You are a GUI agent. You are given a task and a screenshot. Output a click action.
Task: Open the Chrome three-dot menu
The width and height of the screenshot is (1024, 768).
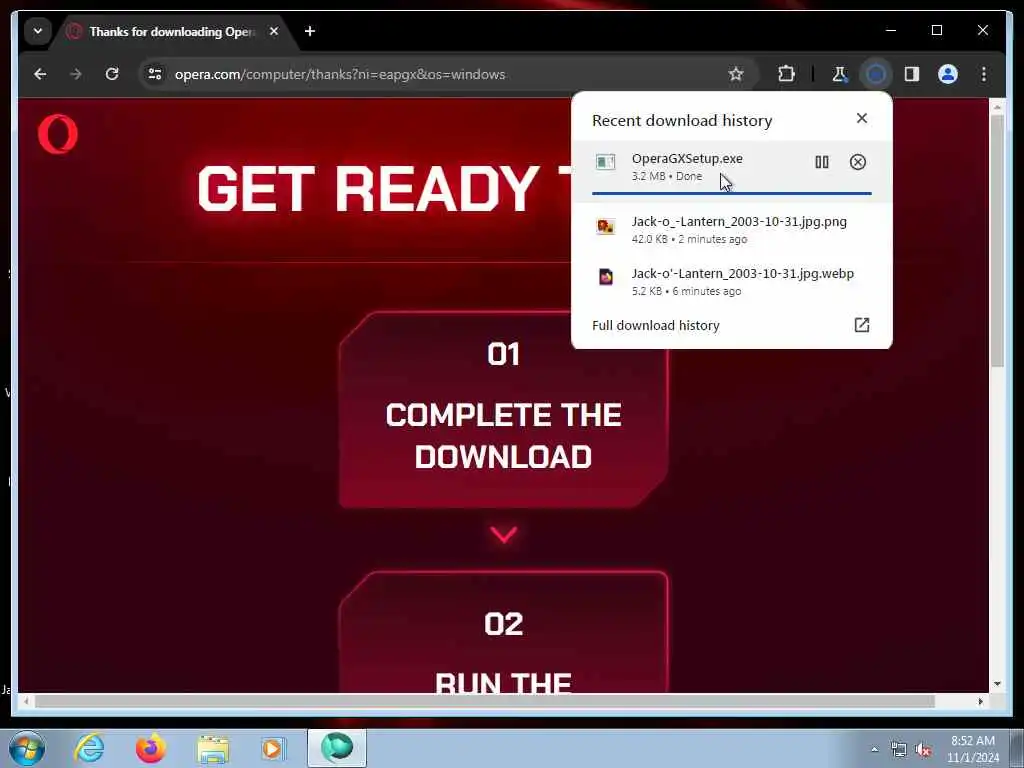pyautogui.click(x=984, y=74)
